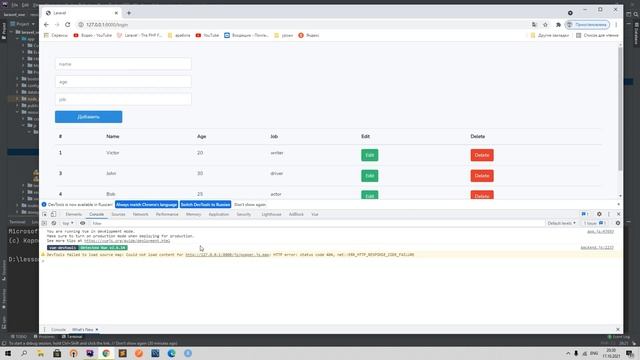Switch to Chrome in the taskbar
Viewport: 640px width, 360px height.
tap(106, 353)
